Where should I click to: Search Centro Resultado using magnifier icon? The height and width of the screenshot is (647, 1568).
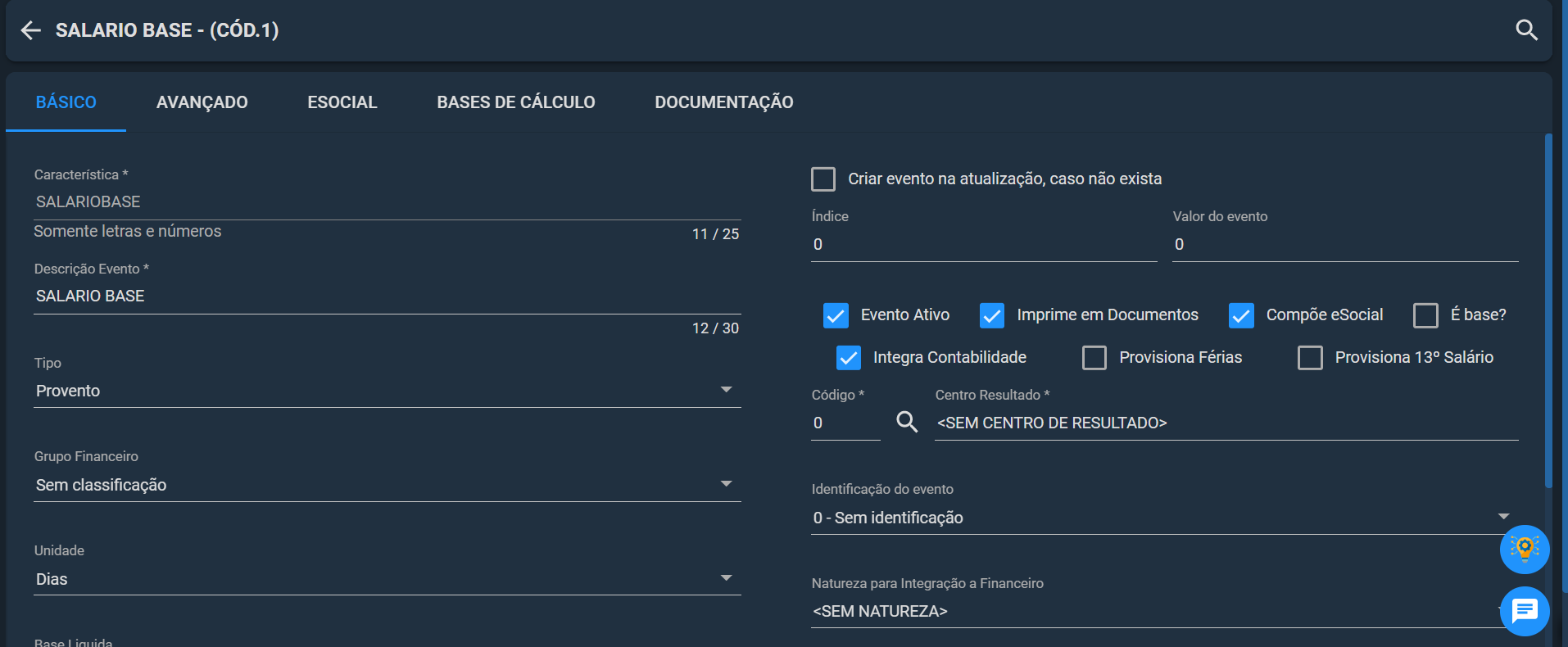pyautogui.click(x=907, y=422)
